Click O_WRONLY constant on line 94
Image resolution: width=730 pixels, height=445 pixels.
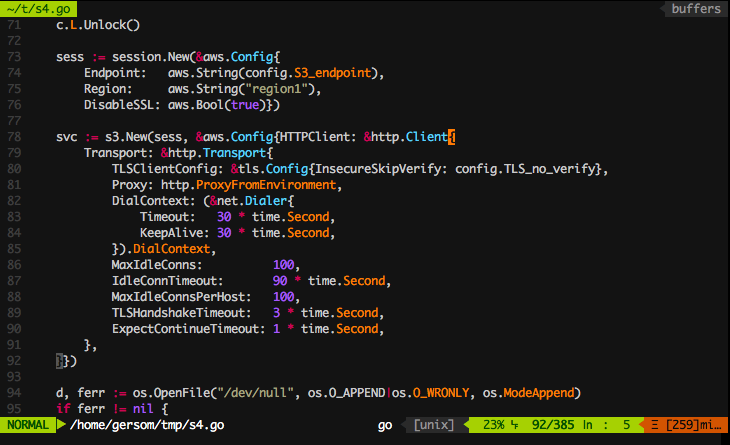click(441, 393)
